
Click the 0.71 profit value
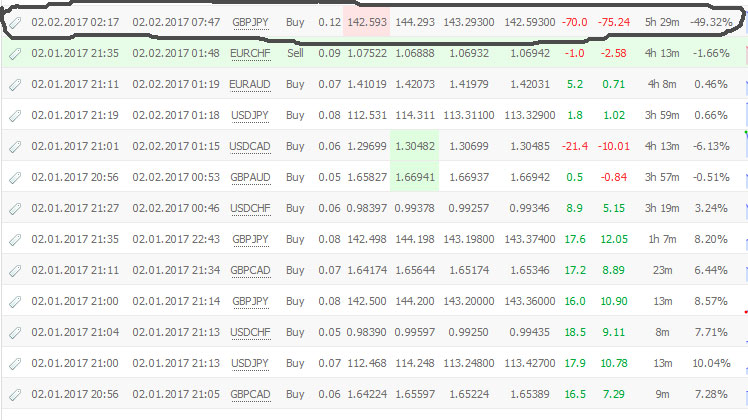[x=613, y=84]
